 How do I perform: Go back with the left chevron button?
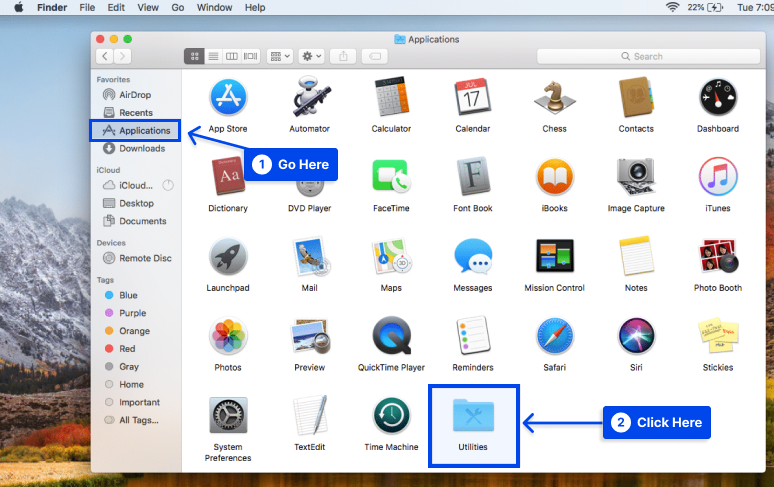tap(105, 56)
